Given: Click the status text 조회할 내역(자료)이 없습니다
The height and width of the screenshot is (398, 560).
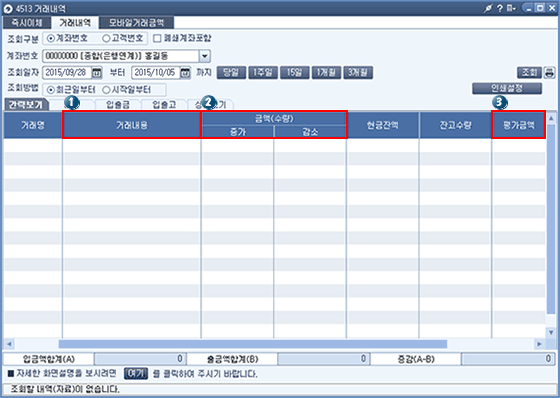Looking at the screenshot, I should coord(65,389).
